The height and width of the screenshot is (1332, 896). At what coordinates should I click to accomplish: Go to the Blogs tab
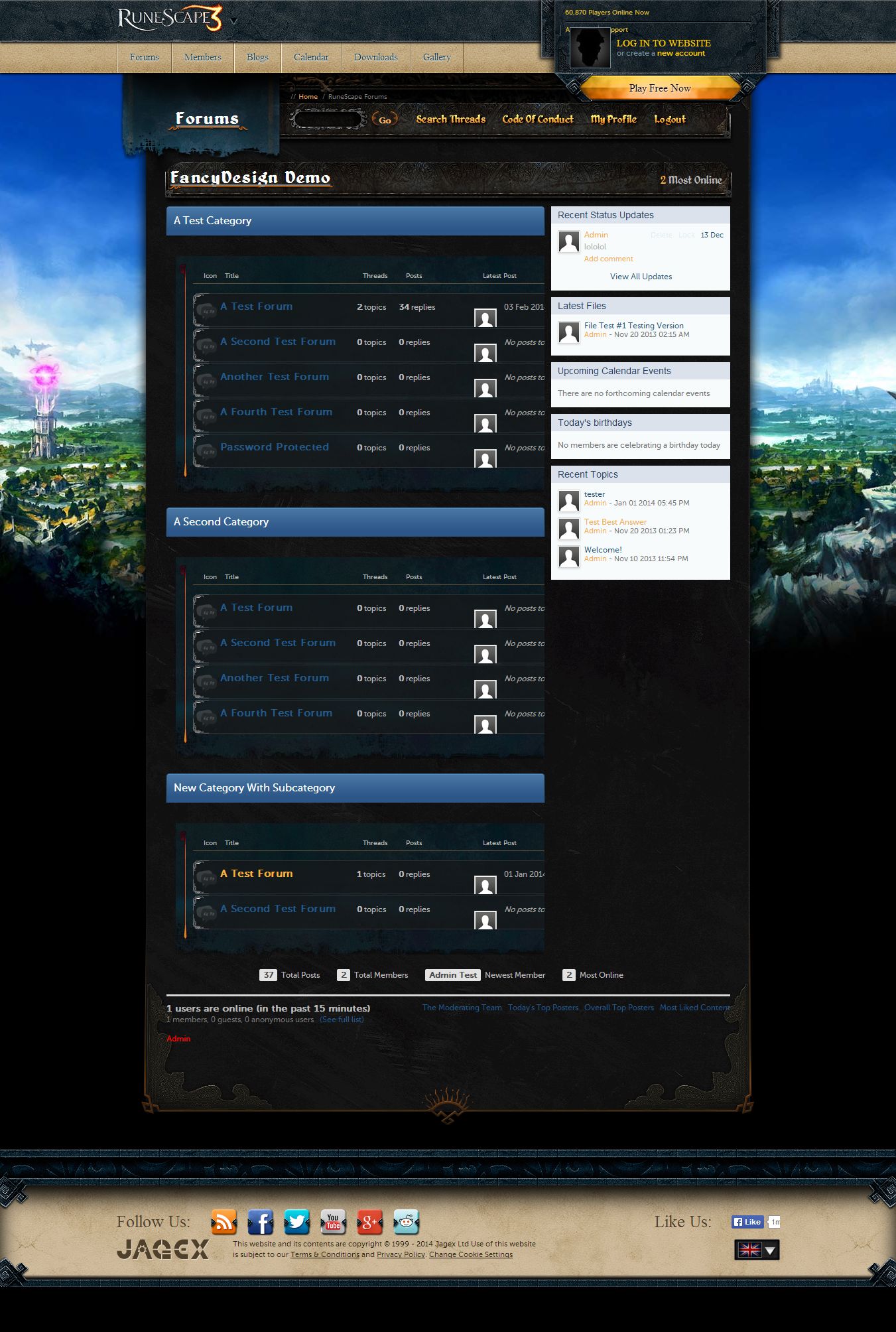tap(257, 58)
